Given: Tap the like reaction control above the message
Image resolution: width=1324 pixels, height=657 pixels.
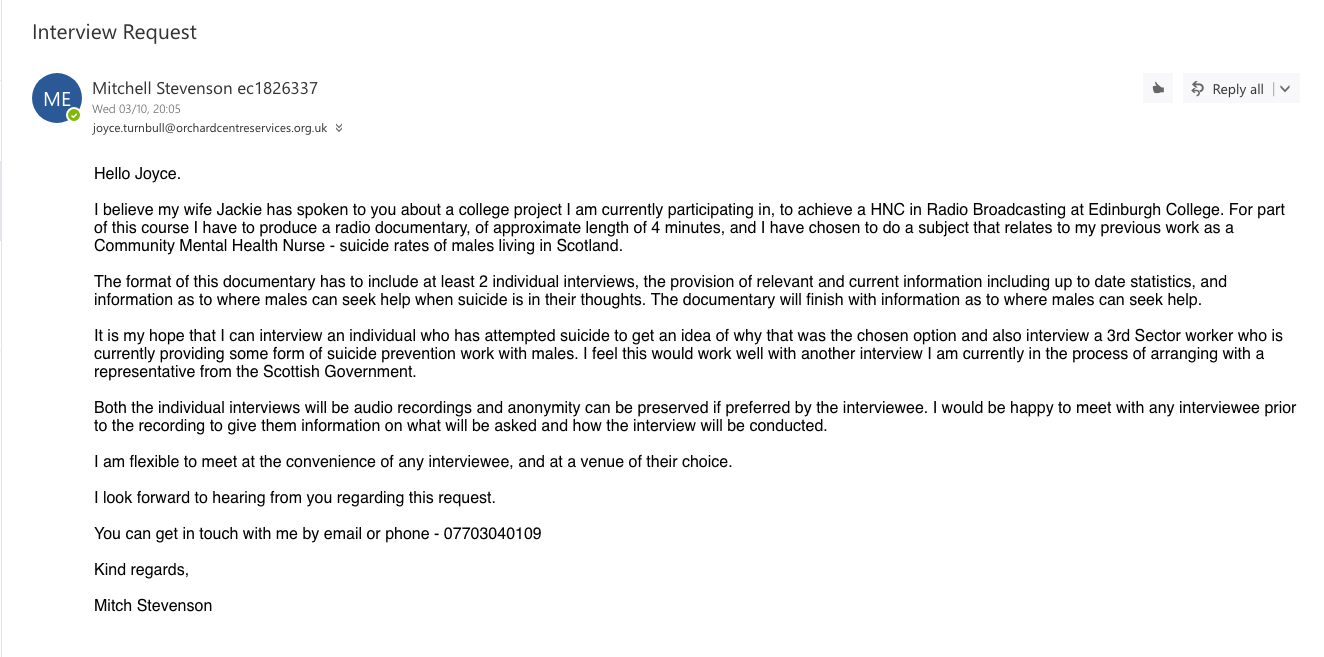Looking at the screenshot, I should [x=1158, y=88].
